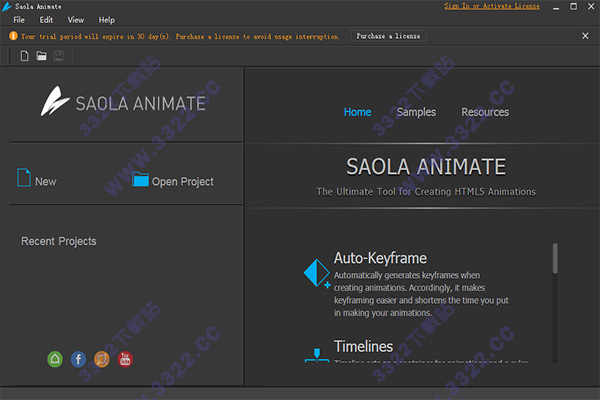Open the Help menu

(106, 20)
